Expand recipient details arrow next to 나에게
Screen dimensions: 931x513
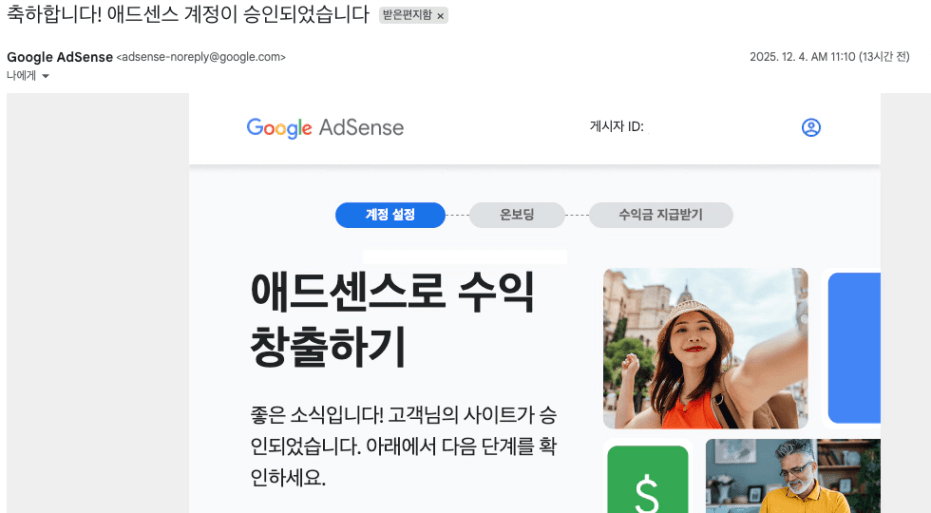click(46, 76)
